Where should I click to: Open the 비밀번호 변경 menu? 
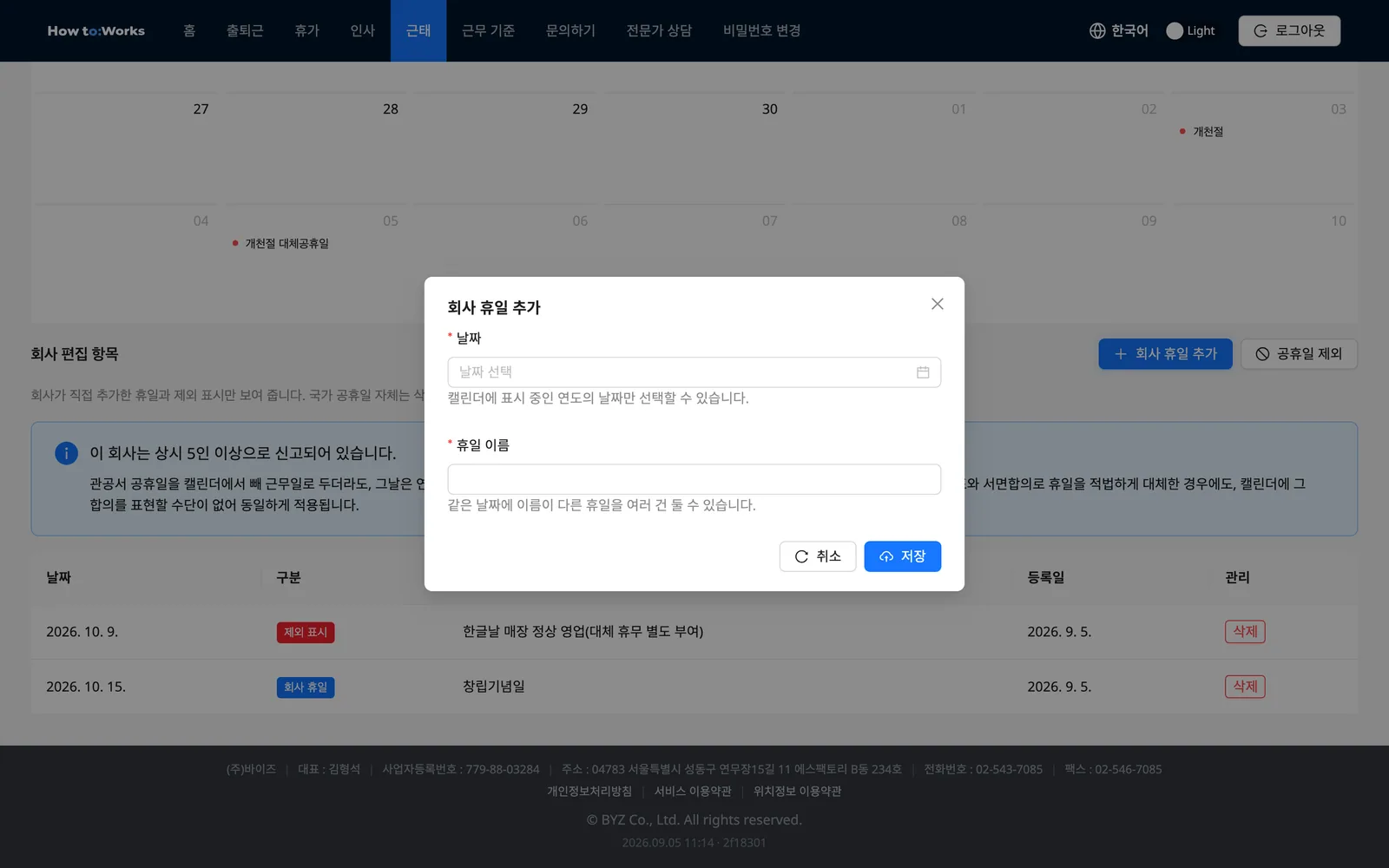761,30
